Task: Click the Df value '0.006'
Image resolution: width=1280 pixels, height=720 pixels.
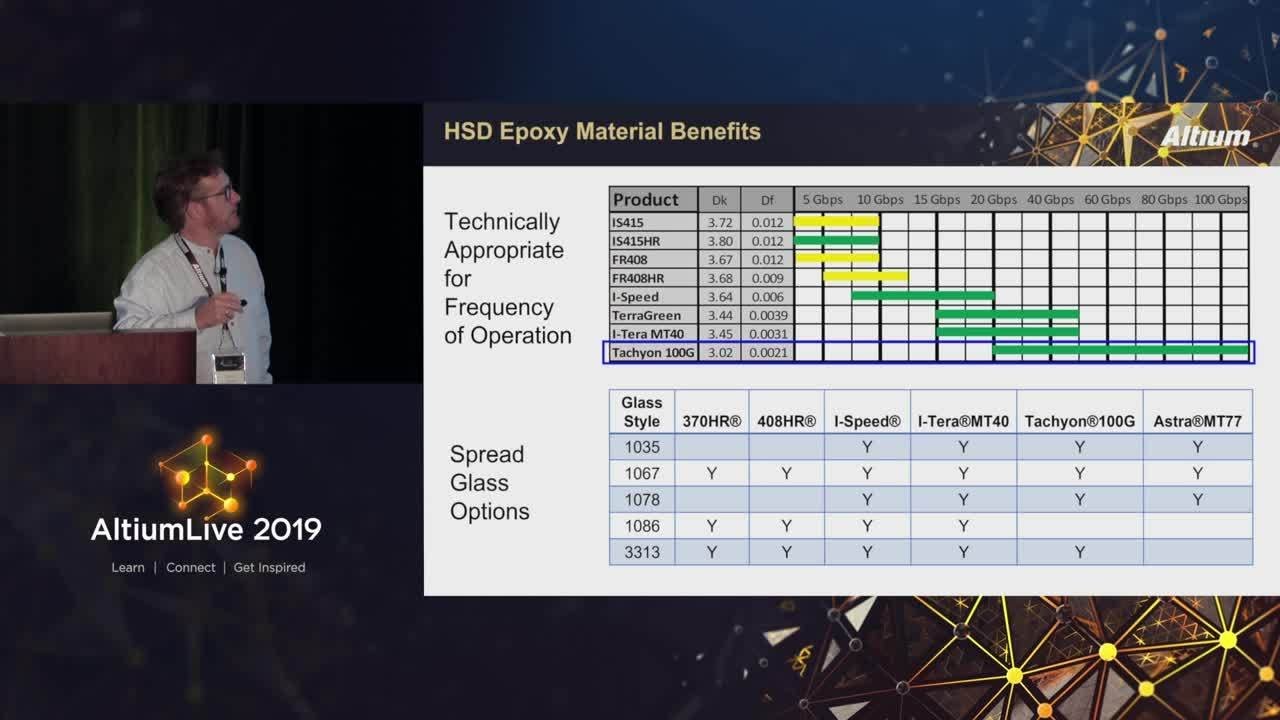Action: click(x=768, y=297)
